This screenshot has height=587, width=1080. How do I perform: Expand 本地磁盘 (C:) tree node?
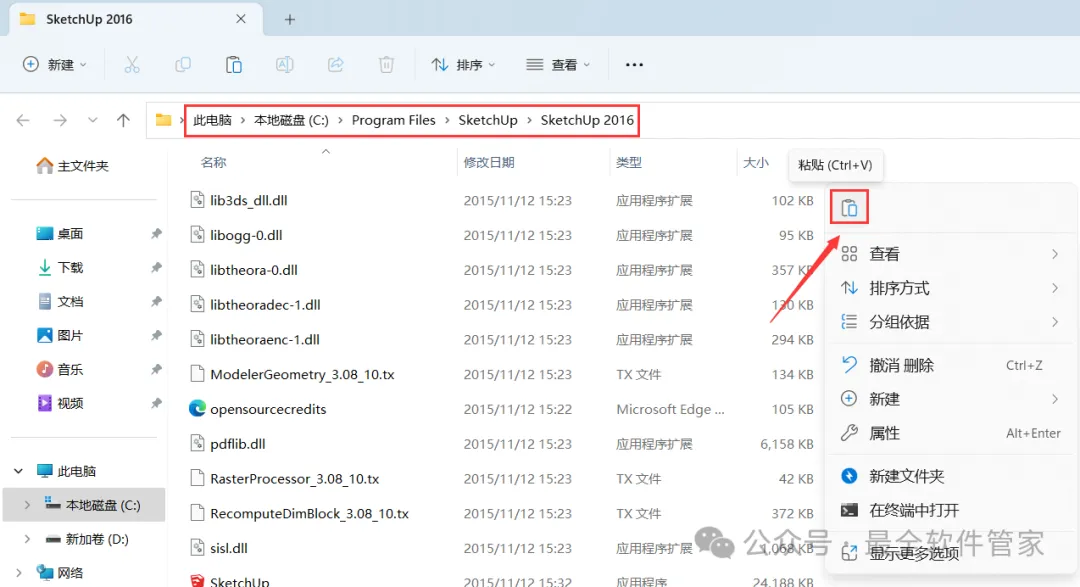(27, 505)
